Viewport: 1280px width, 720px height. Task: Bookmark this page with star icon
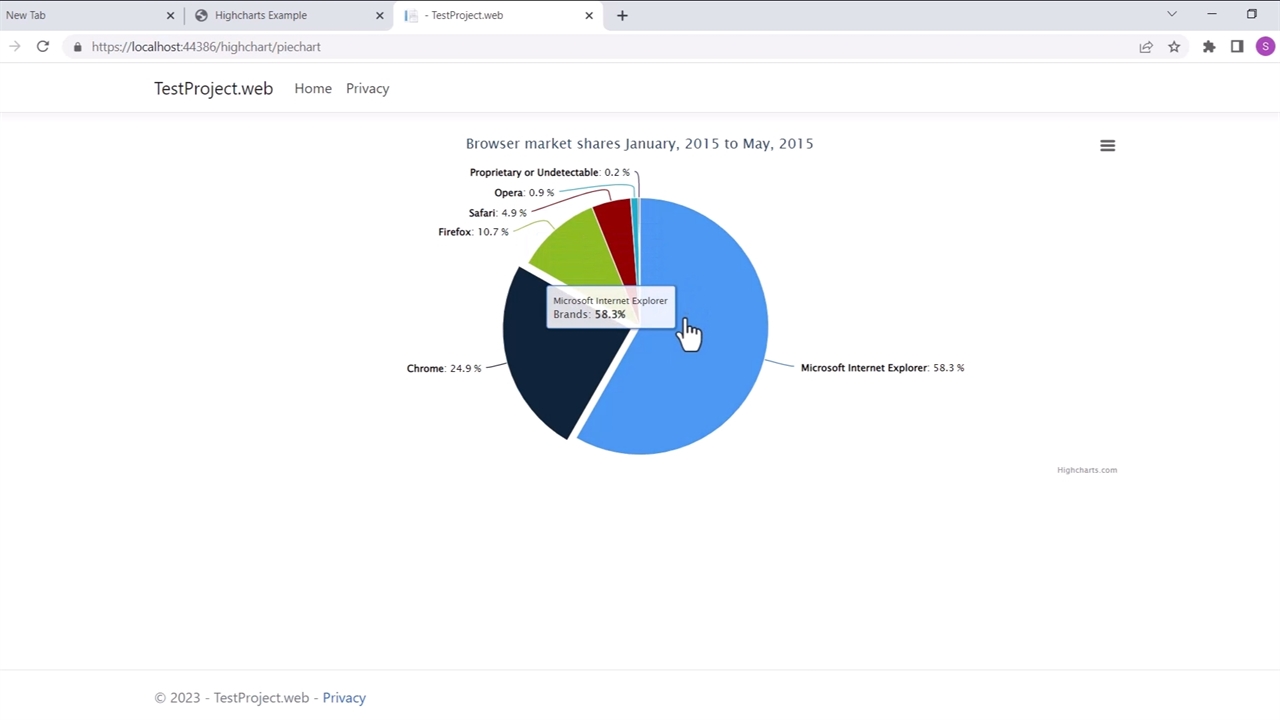[1174, 47]
